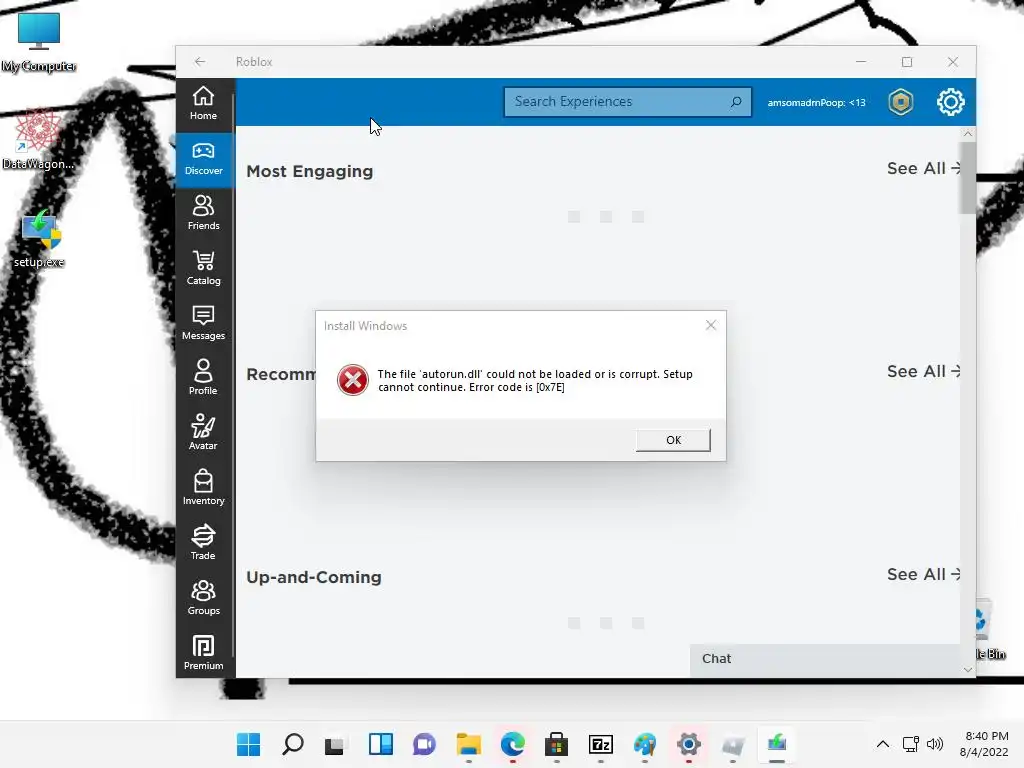This screenshot has width=1024, height=768.
Task: Open Task View on the taskbar
Action: pyautogui.click(x=336, y=744)
